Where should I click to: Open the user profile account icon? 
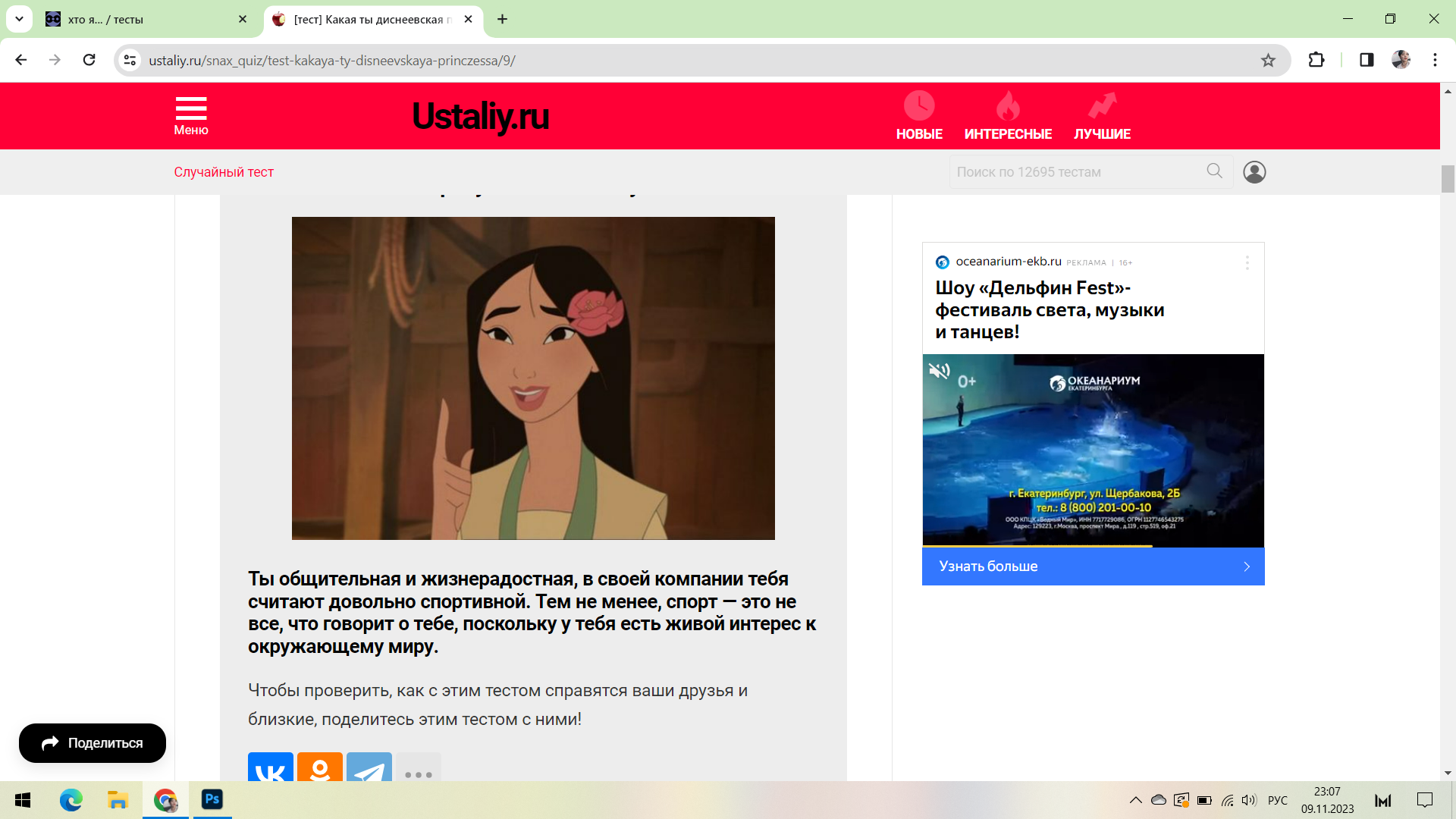tap(1254, 172)
